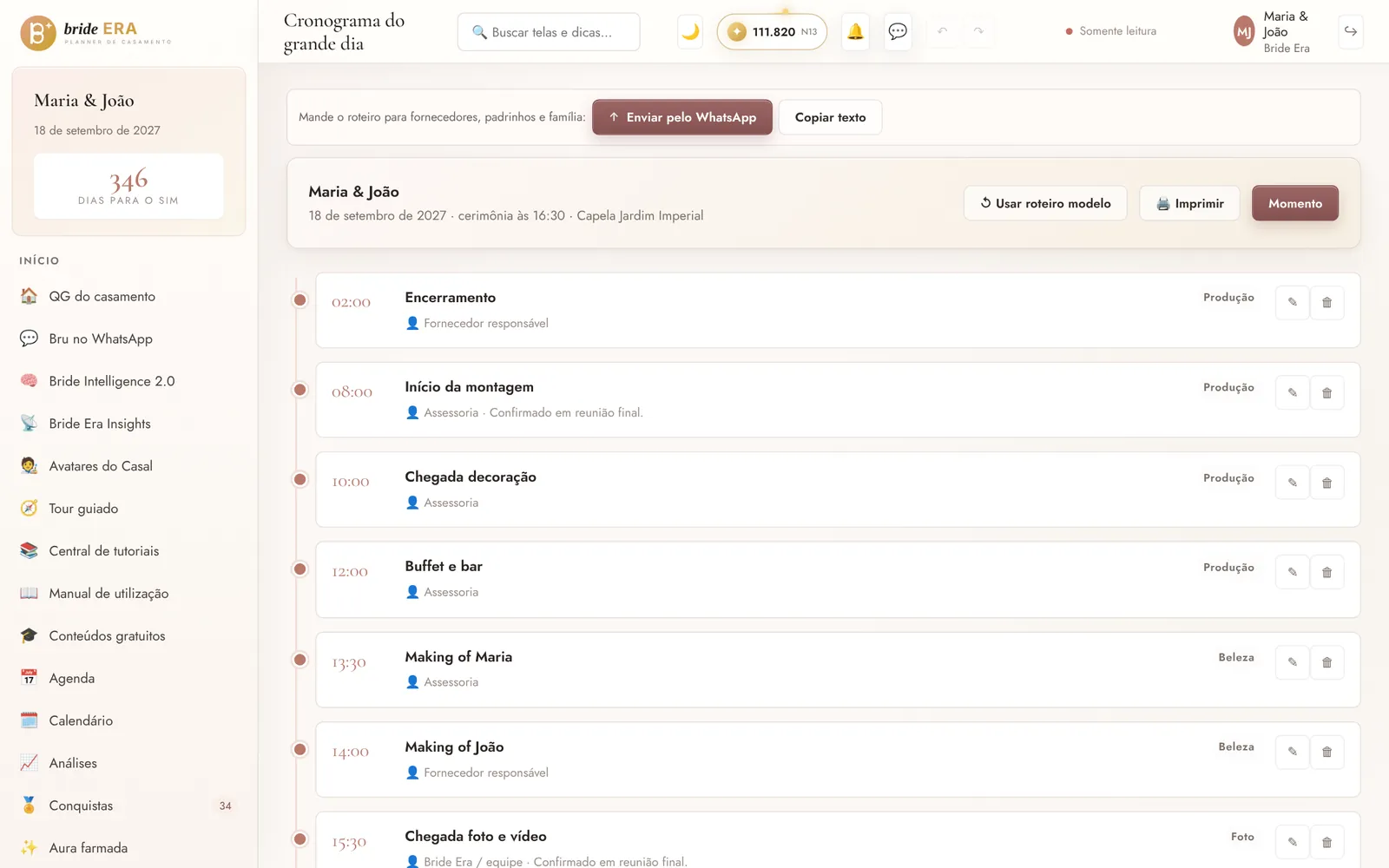The height and width of the screenshot is (868, 1389).
Task: Delete the Início da montagem item
Action: [1326, 392]
